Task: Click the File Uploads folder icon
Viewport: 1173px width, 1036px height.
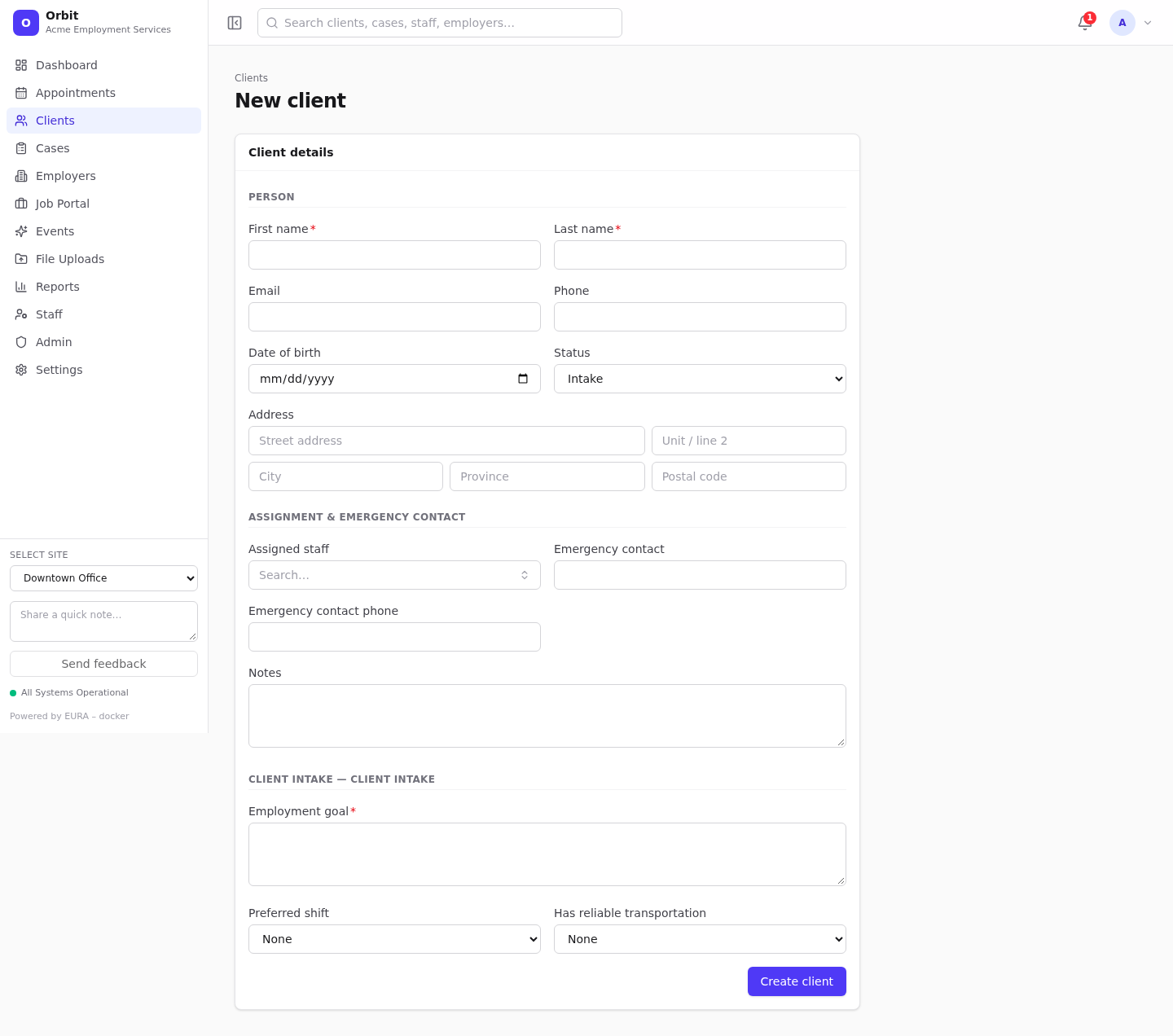Action: tap(21, 259)
